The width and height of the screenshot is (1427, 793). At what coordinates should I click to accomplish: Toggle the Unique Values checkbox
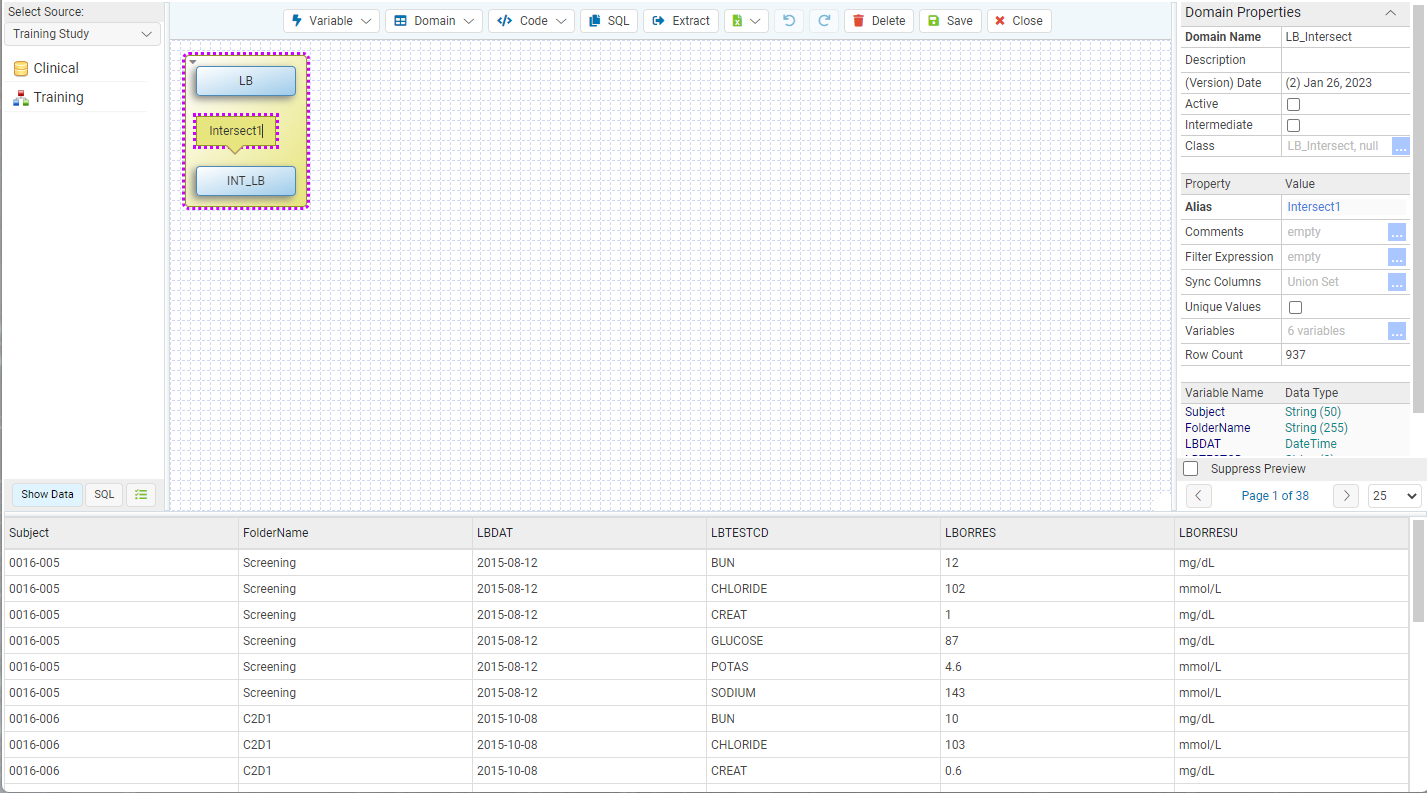[1295, 307]
